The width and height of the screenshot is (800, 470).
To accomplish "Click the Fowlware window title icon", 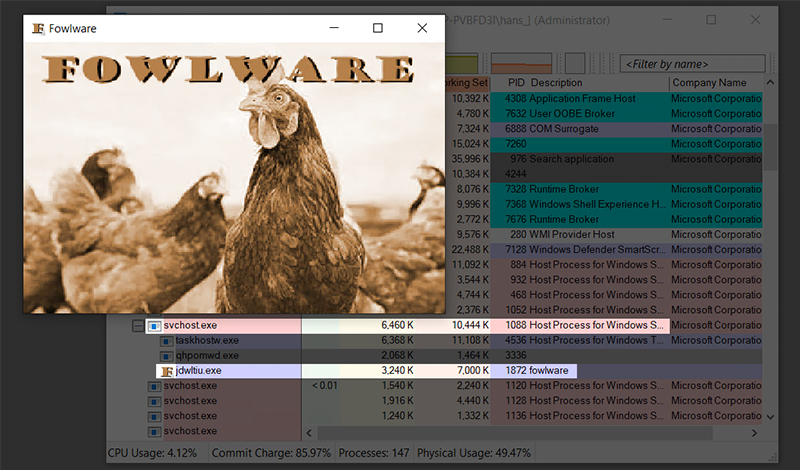I will point(38,29).
